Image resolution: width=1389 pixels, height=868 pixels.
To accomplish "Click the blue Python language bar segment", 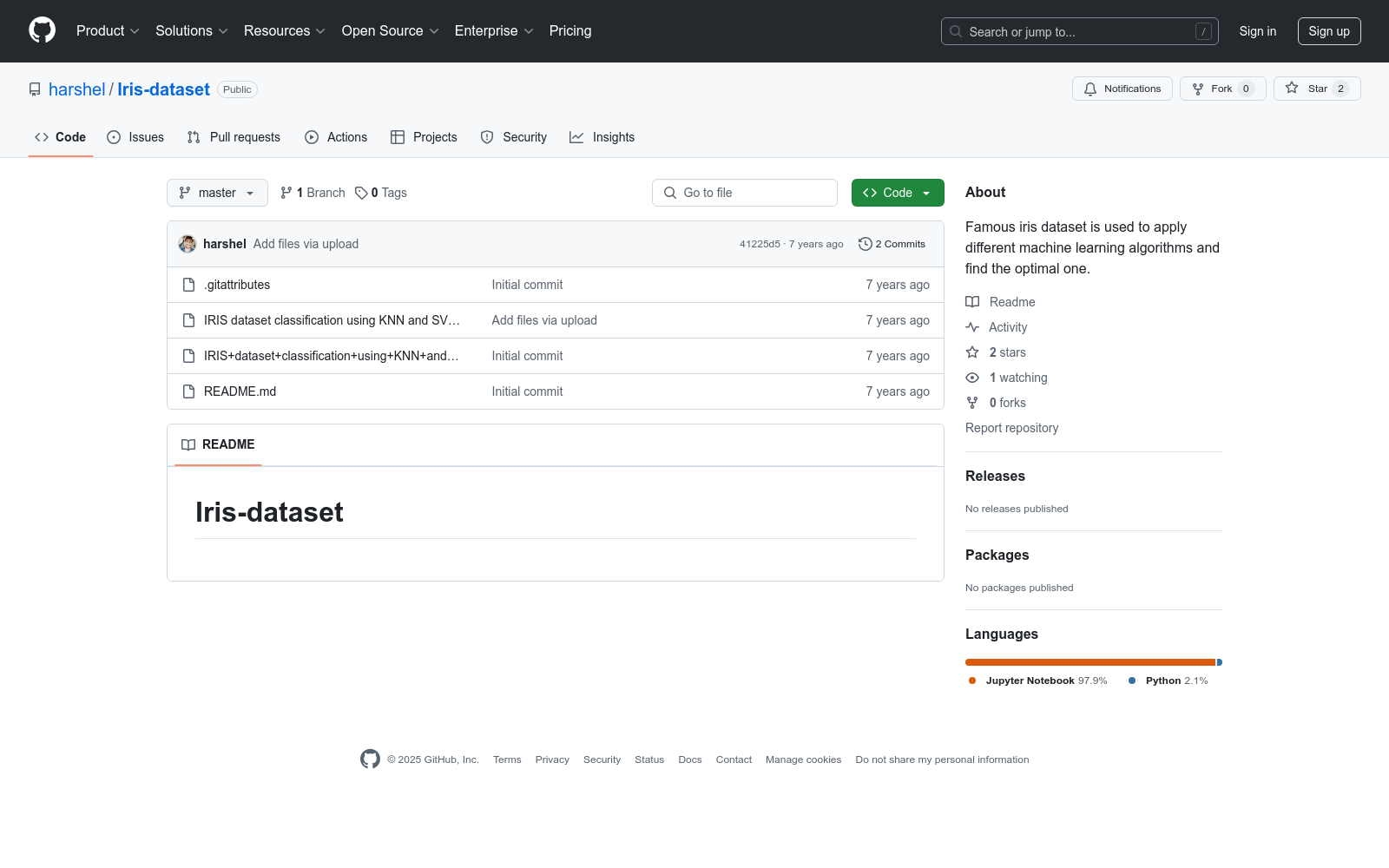I will (x=1220, y=662).
